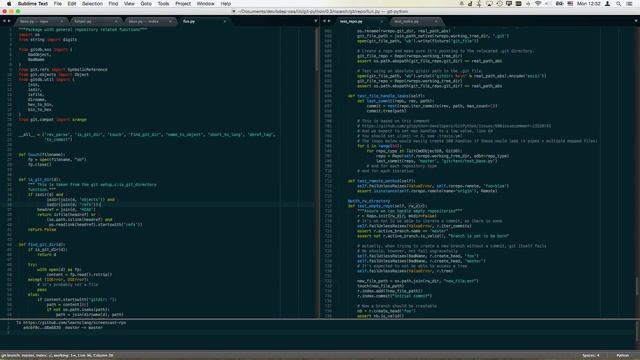Screen dimensions: 640x360
Task: Open the Find menu
Action: pos(113,4)
